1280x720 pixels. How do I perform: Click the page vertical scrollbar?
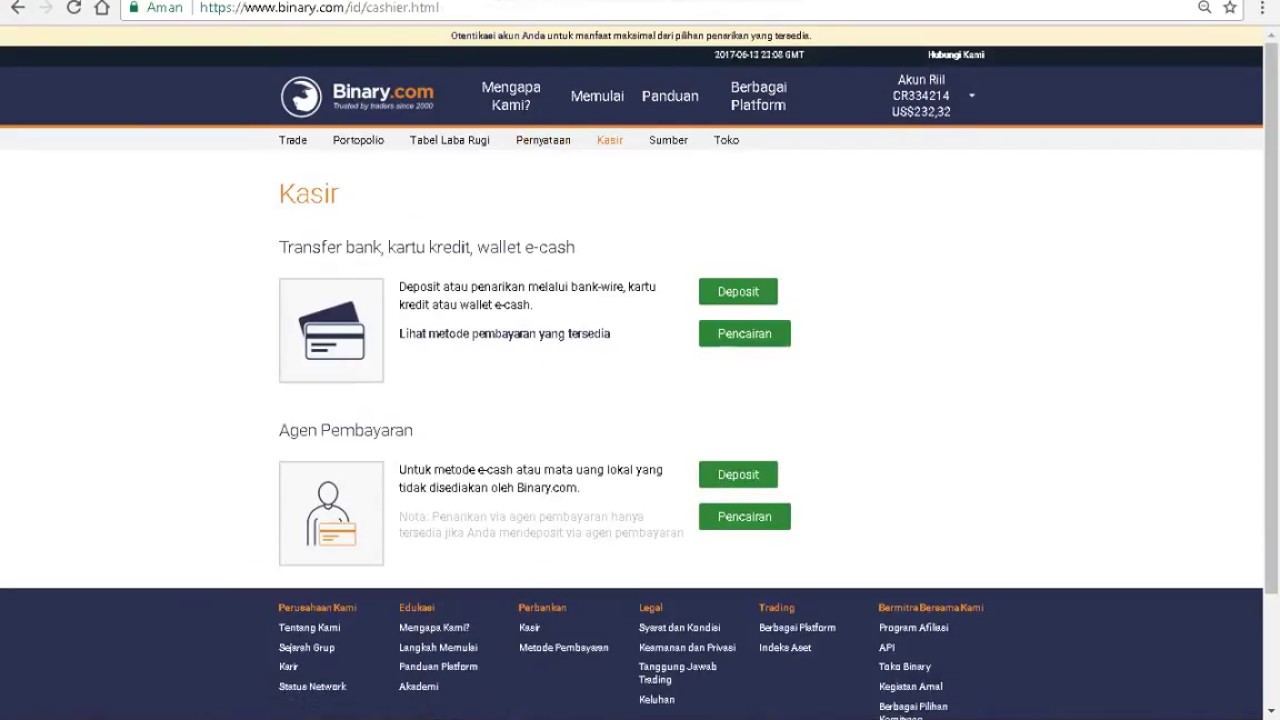(x=1271, y=320)
